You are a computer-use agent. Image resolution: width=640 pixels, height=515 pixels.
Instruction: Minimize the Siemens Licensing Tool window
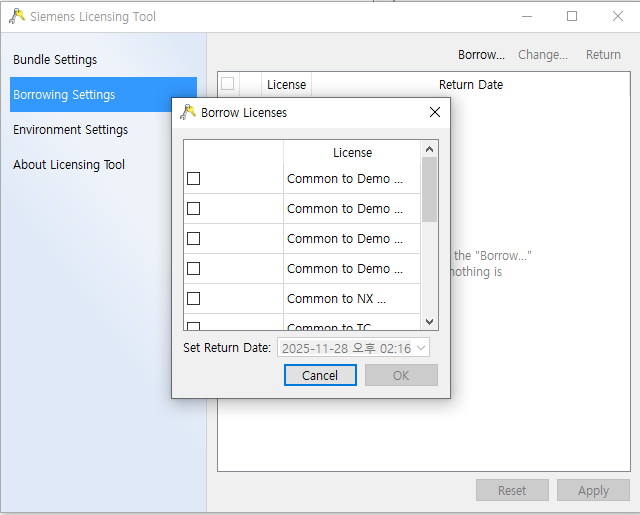point(527,17)
